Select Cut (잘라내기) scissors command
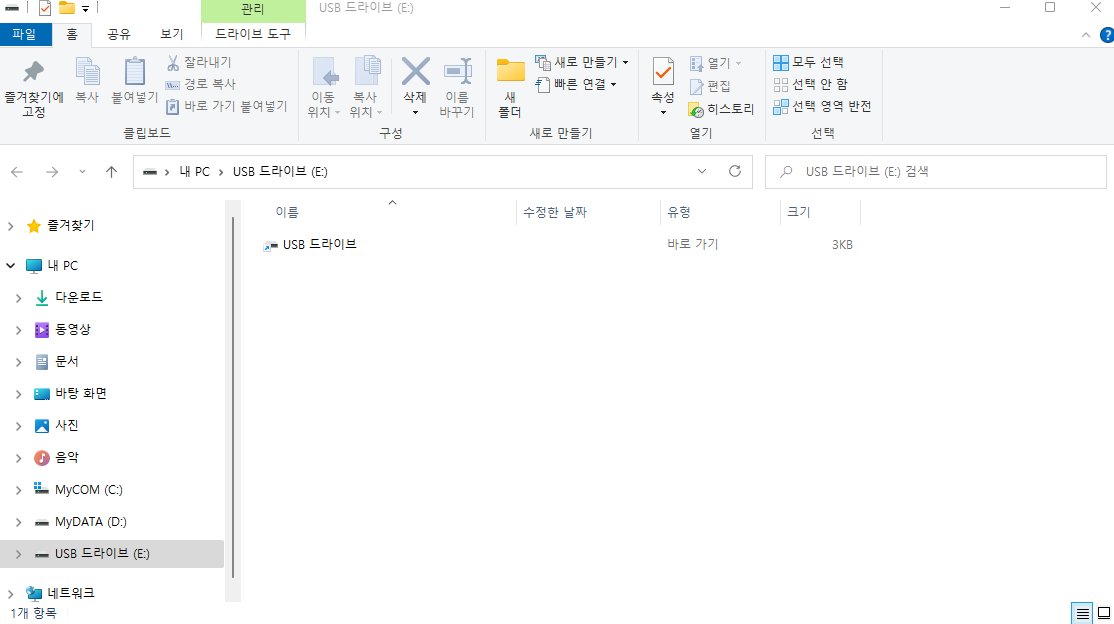Viewport: 1114px width, 624px height. 199,63
